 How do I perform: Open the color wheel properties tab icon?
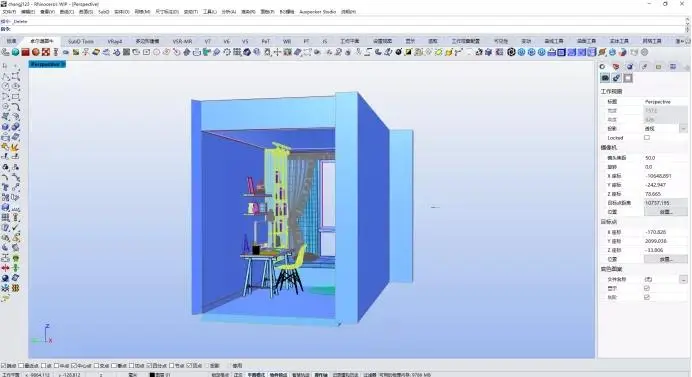pyautogui.click(x=602, y=67)
